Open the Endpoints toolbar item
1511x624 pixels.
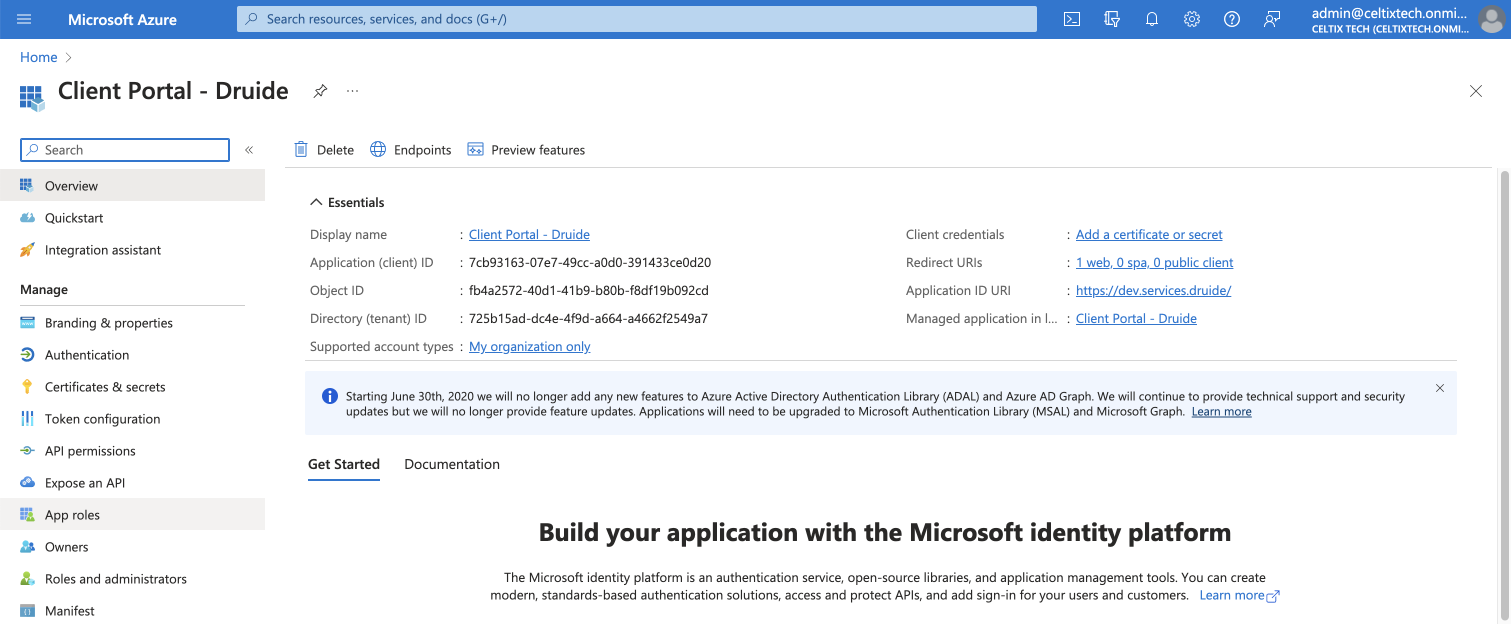(411, 150)
